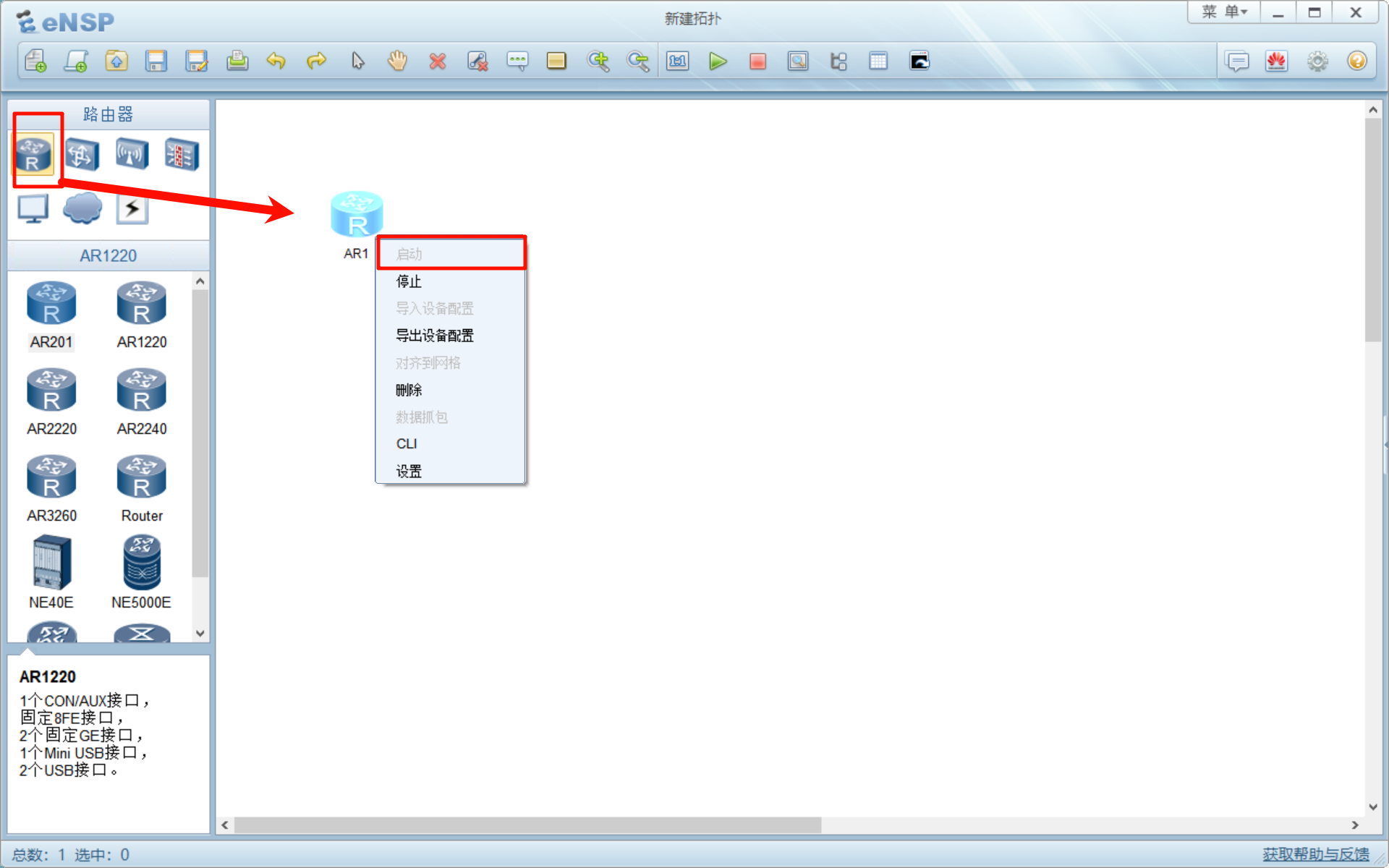Click the New Topology toolbar icon
The width and height of the screenshot is (1389, 868).
[35, 61]
